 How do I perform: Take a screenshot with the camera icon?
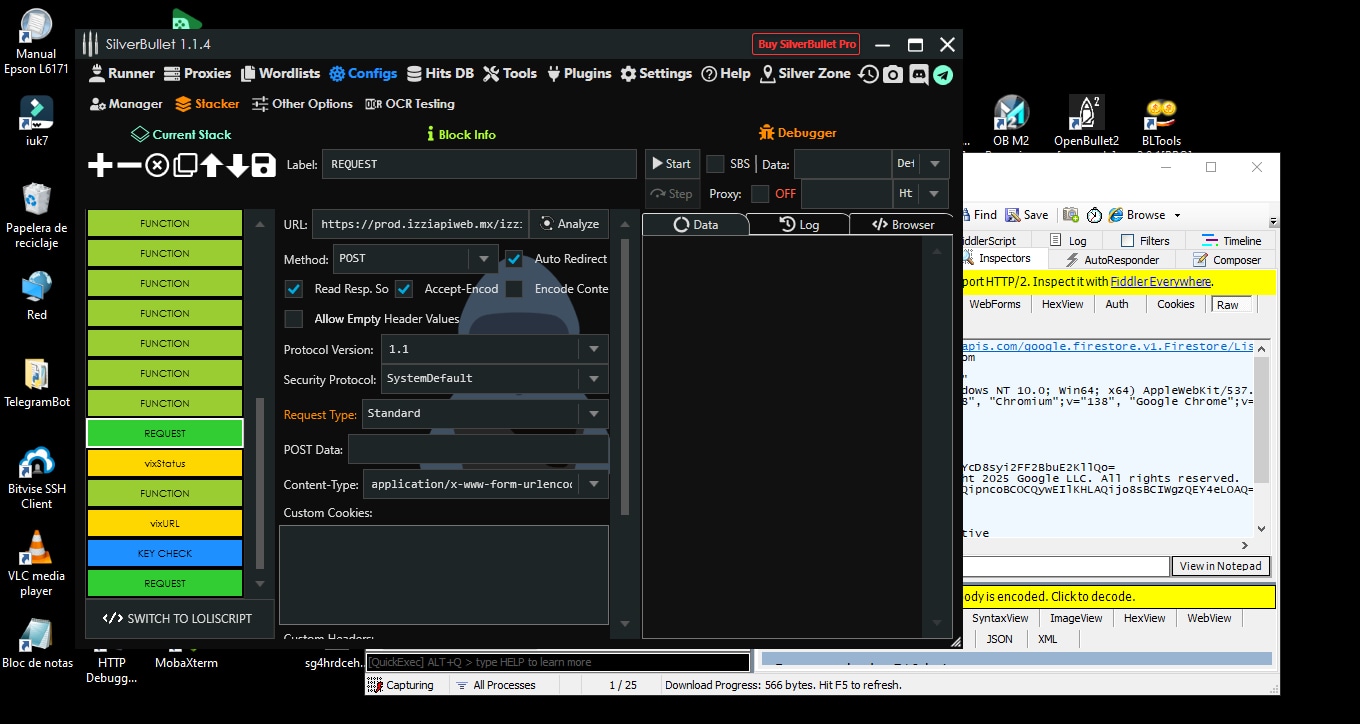click(893, 74)
